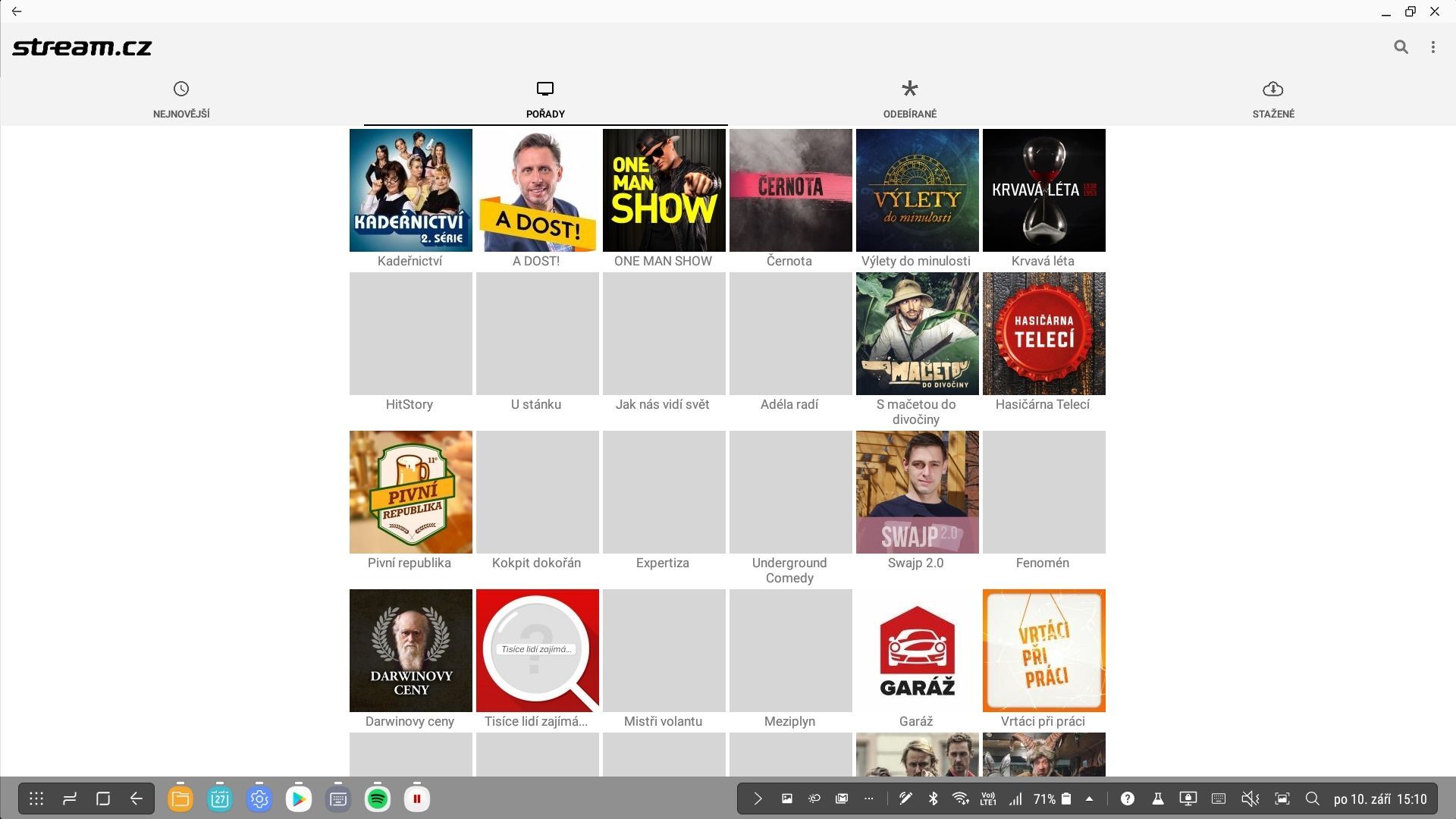Open the Pivní republika show
Image resolution: width=1456 pixels, height=819 pixels.
(x=410, y=492)
